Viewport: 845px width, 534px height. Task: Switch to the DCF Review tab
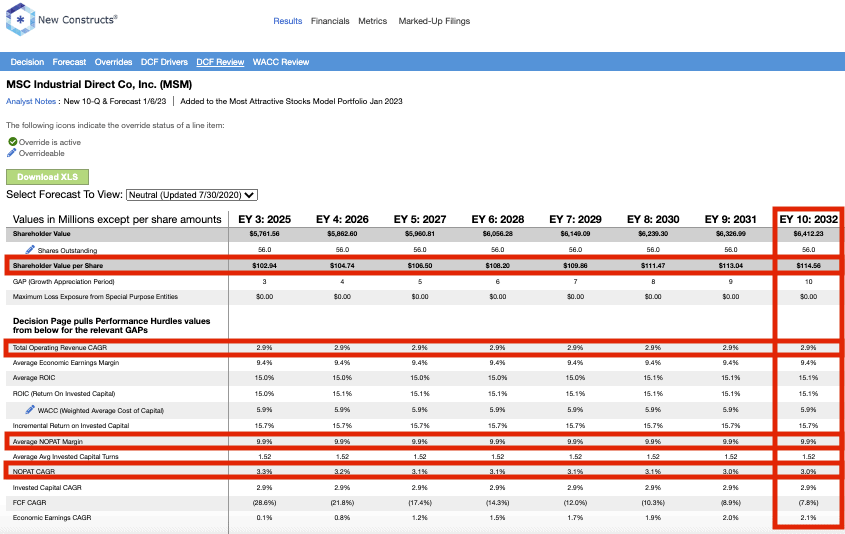tap(220, 62)
